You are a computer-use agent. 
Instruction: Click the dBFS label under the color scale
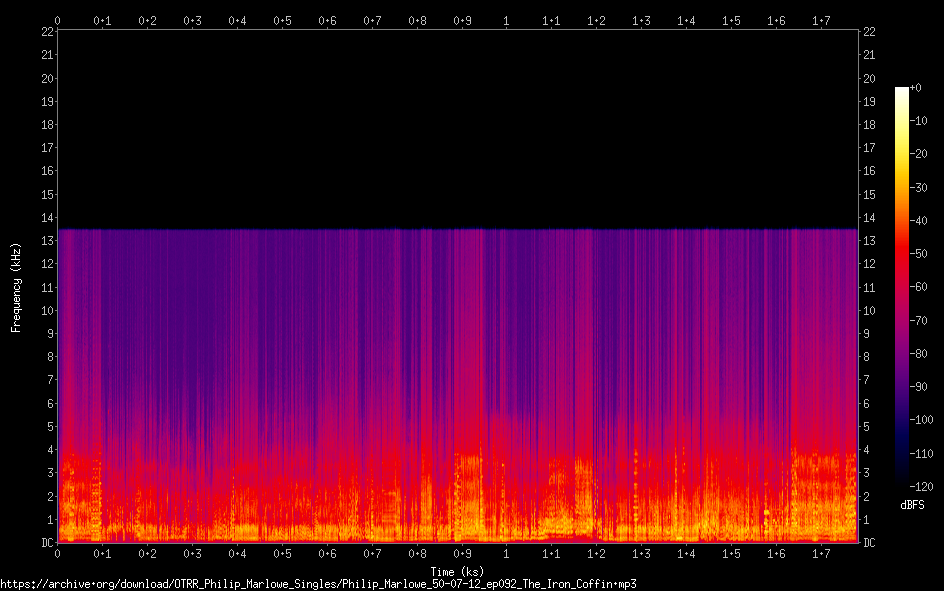(913, 507)
